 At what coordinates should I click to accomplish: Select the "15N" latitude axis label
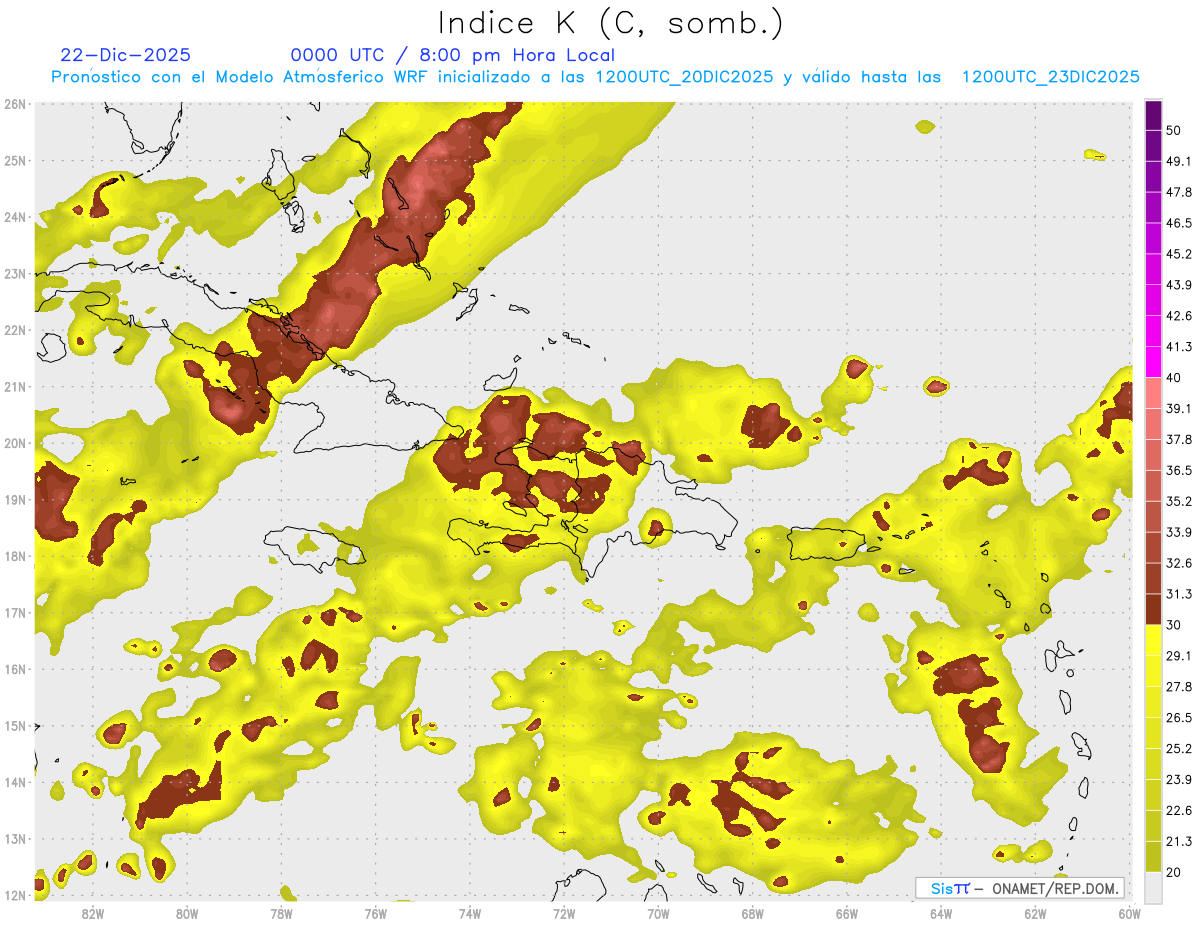coord(15,726)
